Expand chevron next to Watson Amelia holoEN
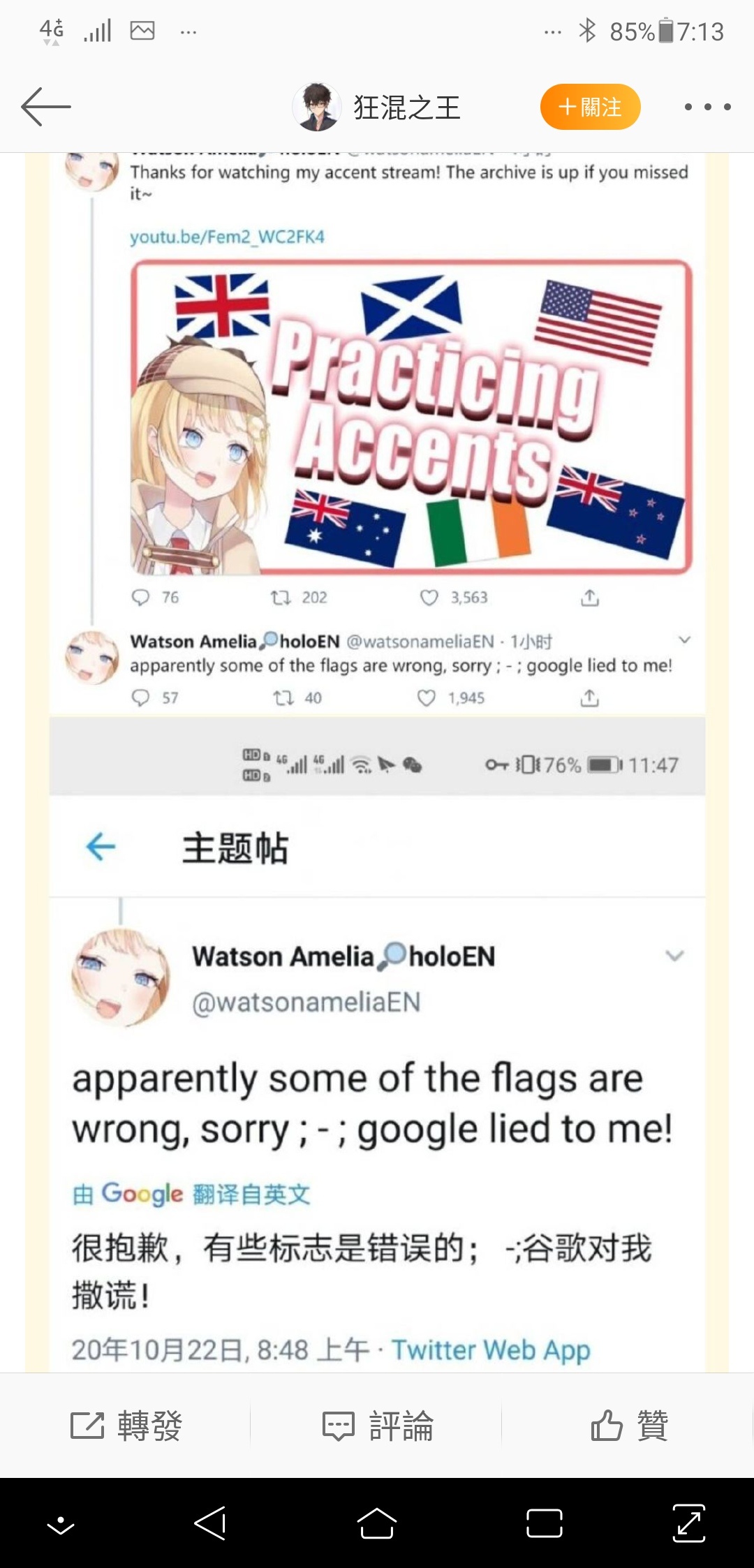Screen dimensions: 754x1568 tap(674, 956)
